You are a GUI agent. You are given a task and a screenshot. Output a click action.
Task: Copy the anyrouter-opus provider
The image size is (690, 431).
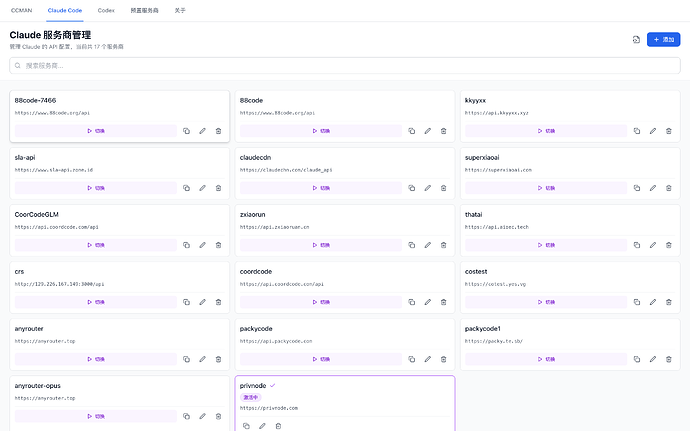click(x=187, y=416)
